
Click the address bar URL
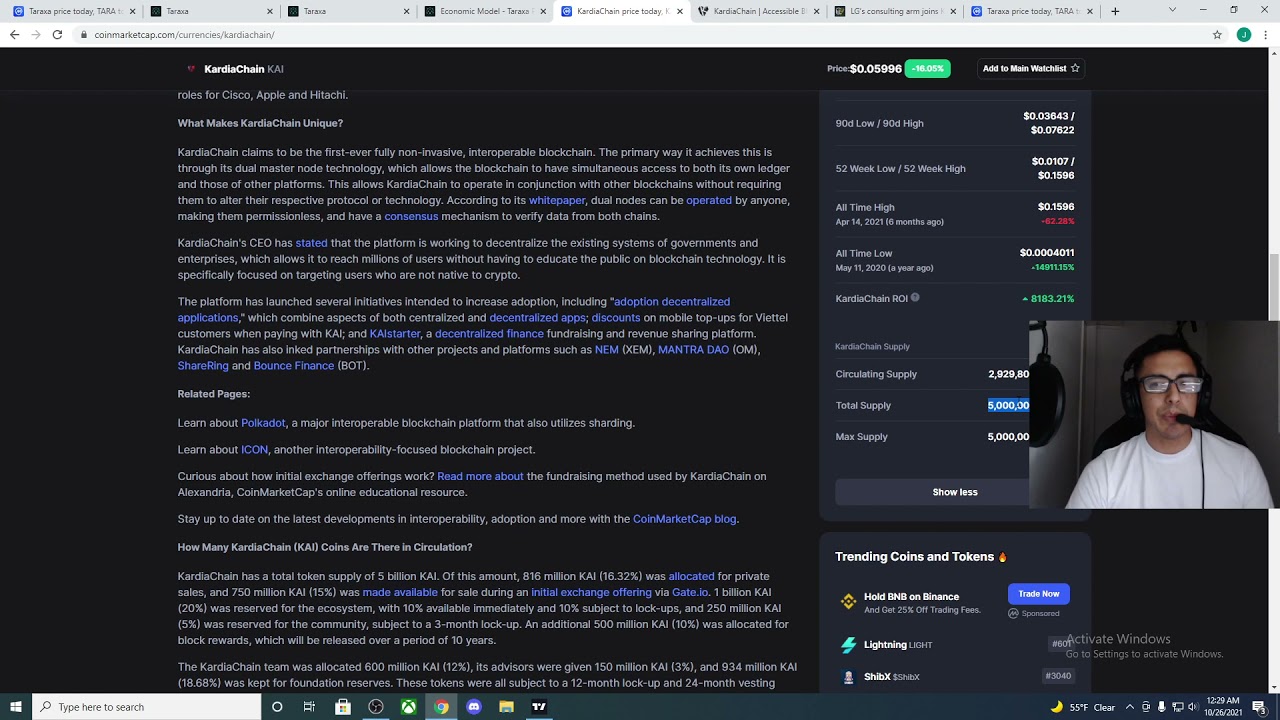184,34
